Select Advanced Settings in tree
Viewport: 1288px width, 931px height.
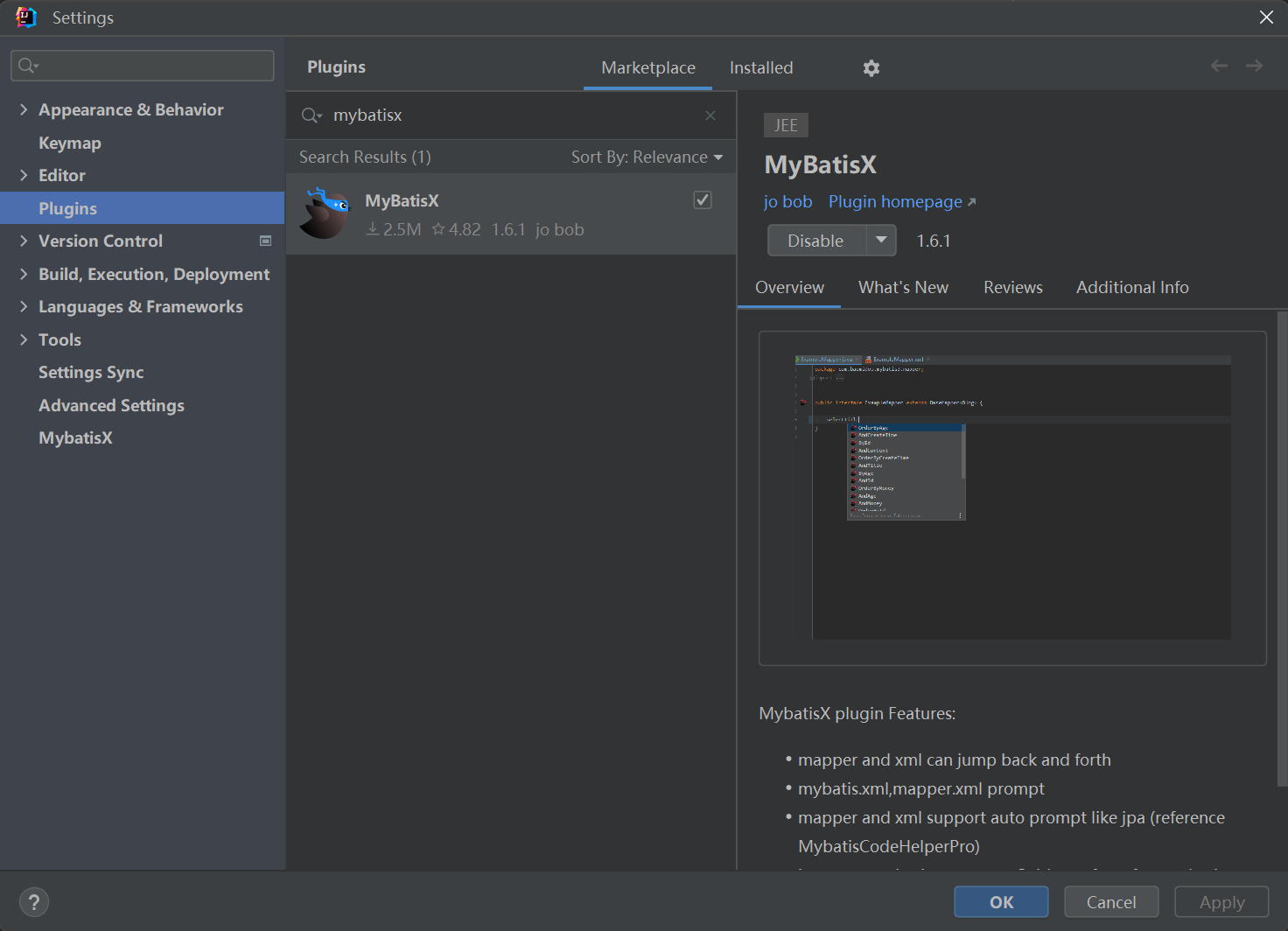[111, 405]
